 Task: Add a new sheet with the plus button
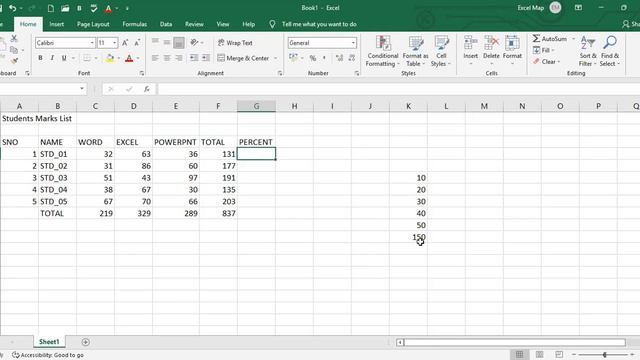pos(85,342)
